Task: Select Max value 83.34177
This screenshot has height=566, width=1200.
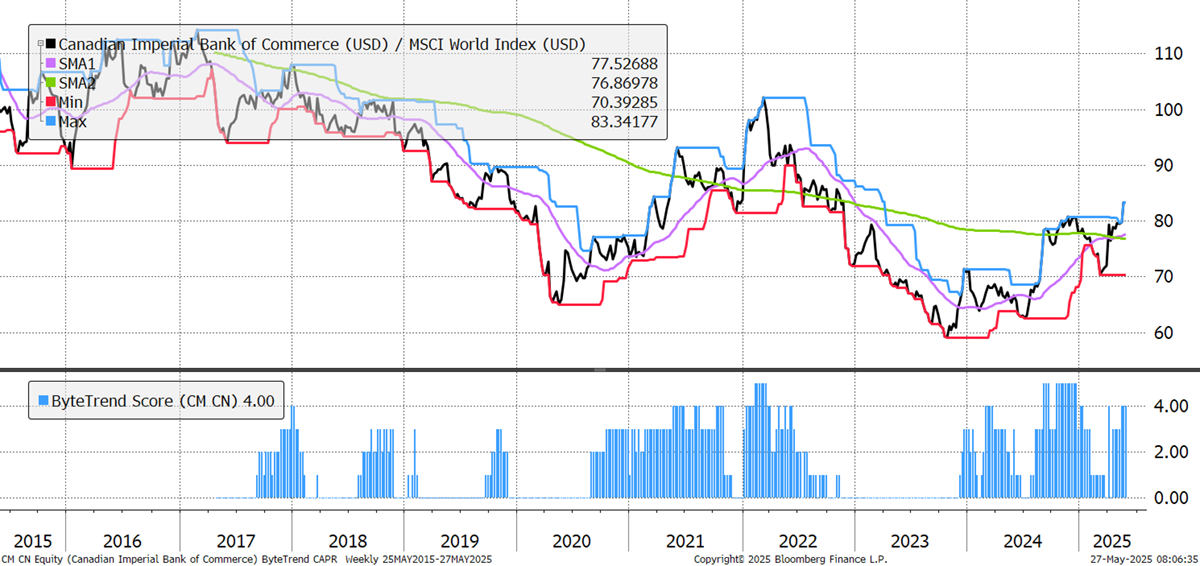Action: (x=625, y=121)
